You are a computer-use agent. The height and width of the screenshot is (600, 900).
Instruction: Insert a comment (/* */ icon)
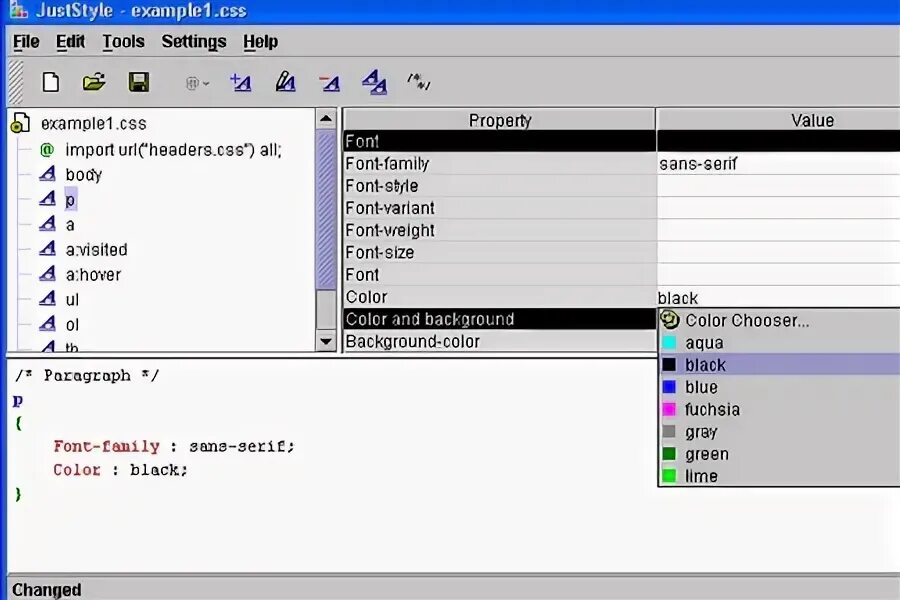pyautogui.click(x=419, y=82)
